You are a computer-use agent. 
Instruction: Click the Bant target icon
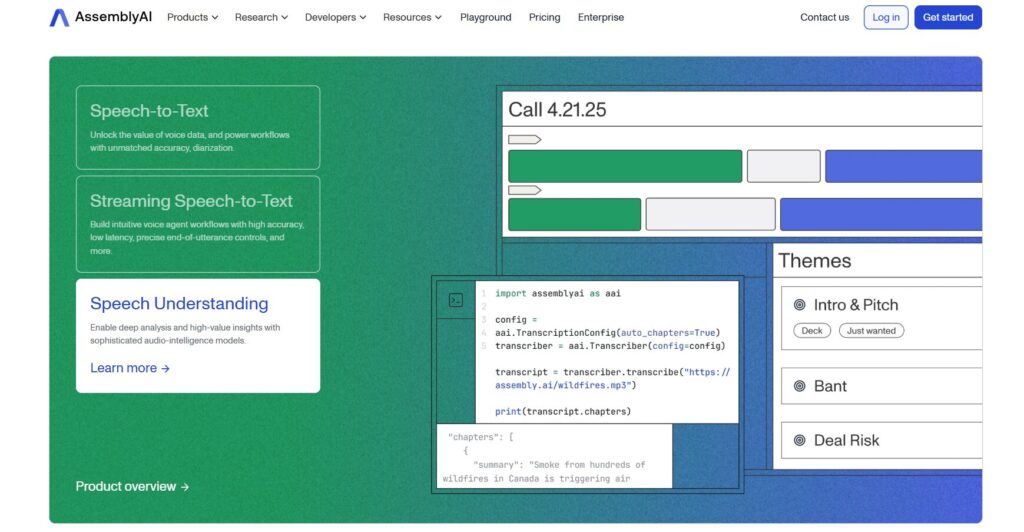point(799,386)
